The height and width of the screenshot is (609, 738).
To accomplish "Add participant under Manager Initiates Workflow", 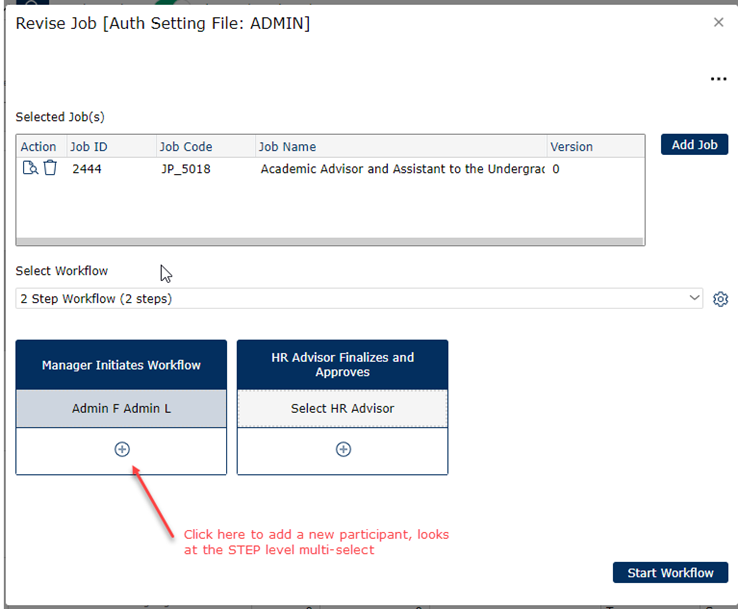I will pos(122,450).
